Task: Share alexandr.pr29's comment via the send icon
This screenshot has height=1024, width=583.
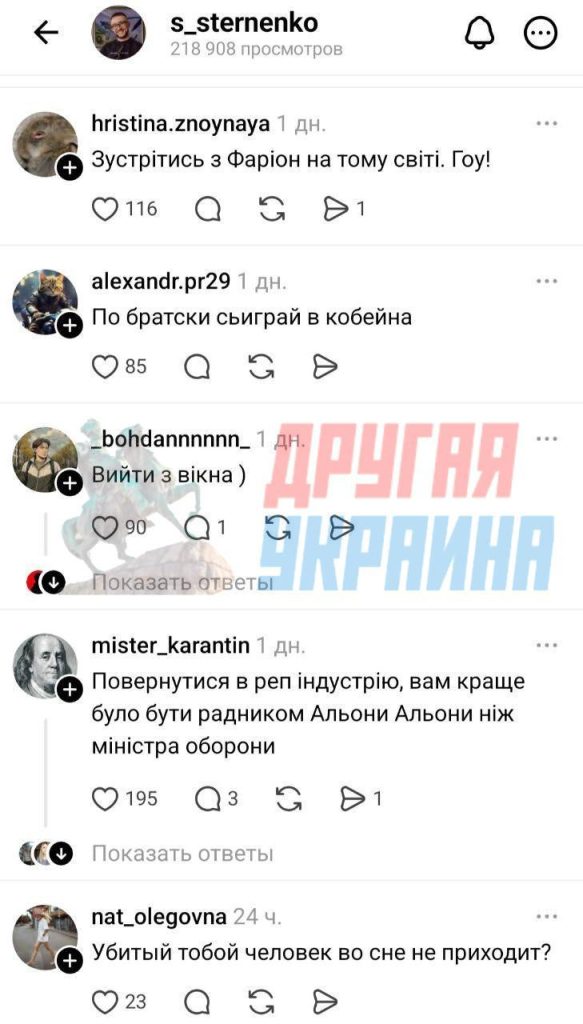Action: point(324,367)
